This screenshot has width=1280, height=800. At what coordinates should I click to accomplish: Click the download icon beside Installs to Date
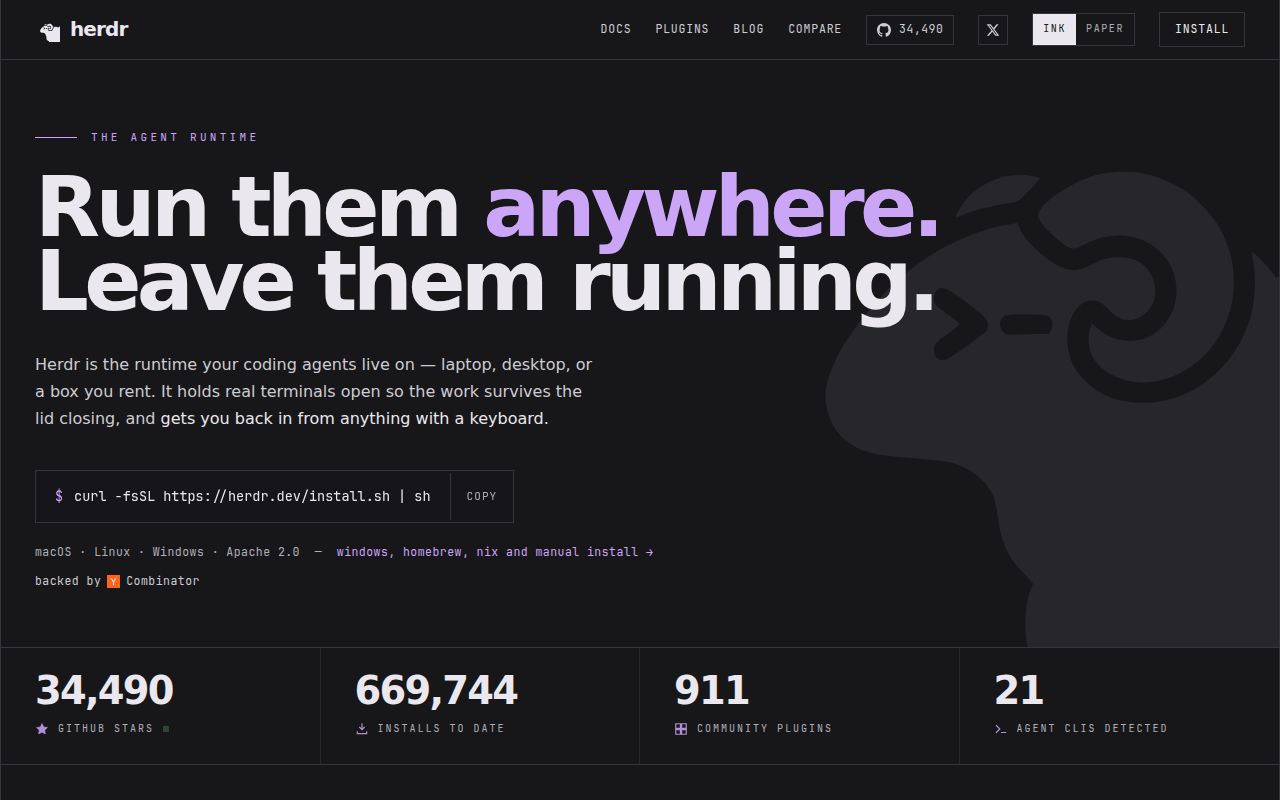(x=362, y=729)
